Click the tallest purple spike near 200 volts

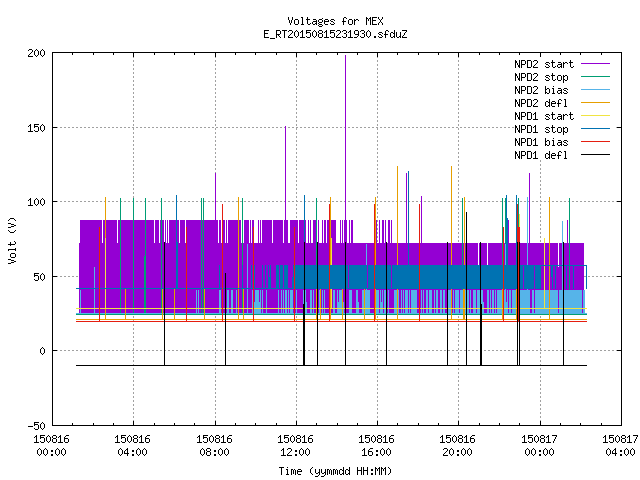(x=345, y=139)
